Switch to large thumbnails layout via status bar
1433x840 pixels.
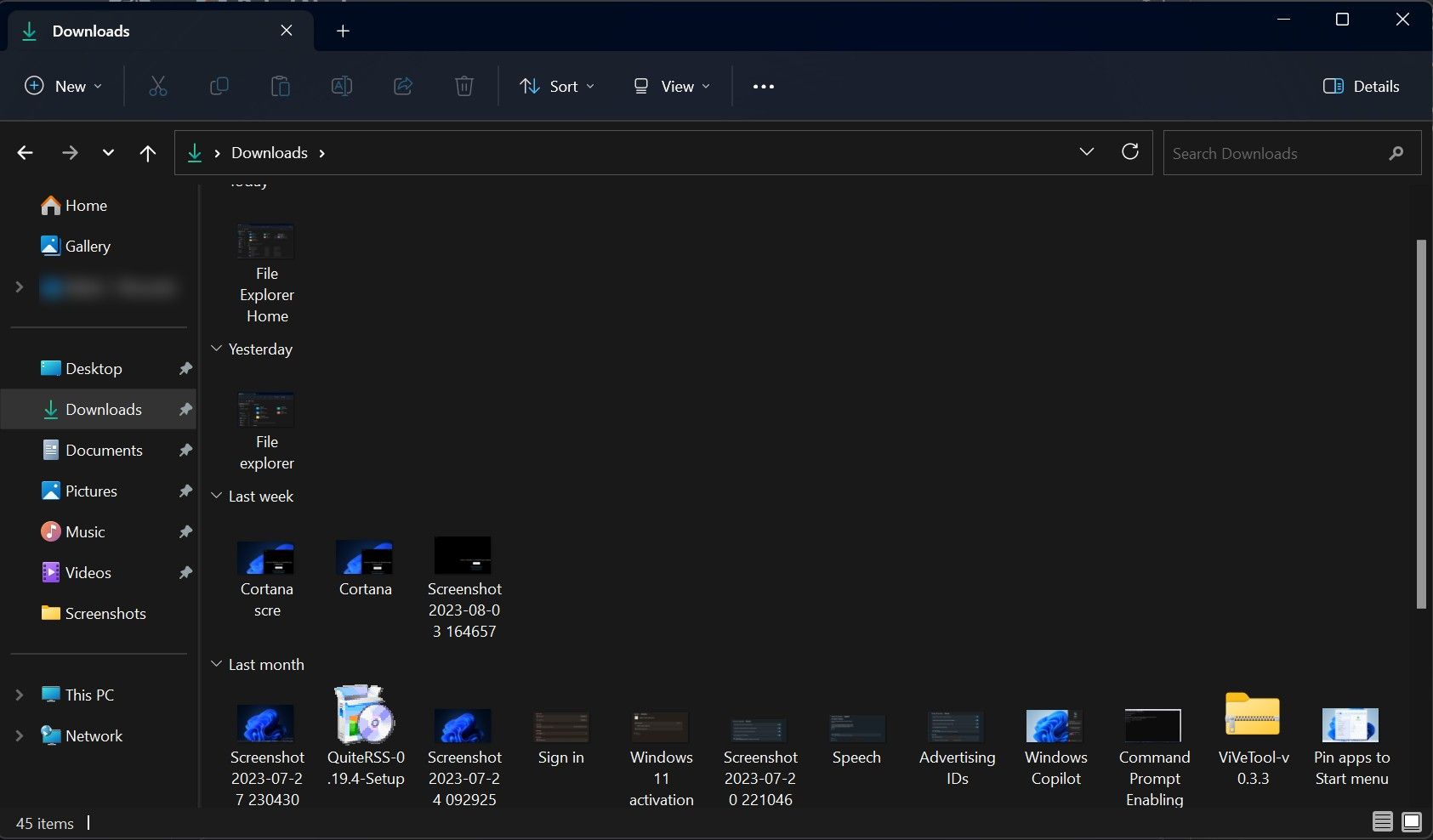1410,821
